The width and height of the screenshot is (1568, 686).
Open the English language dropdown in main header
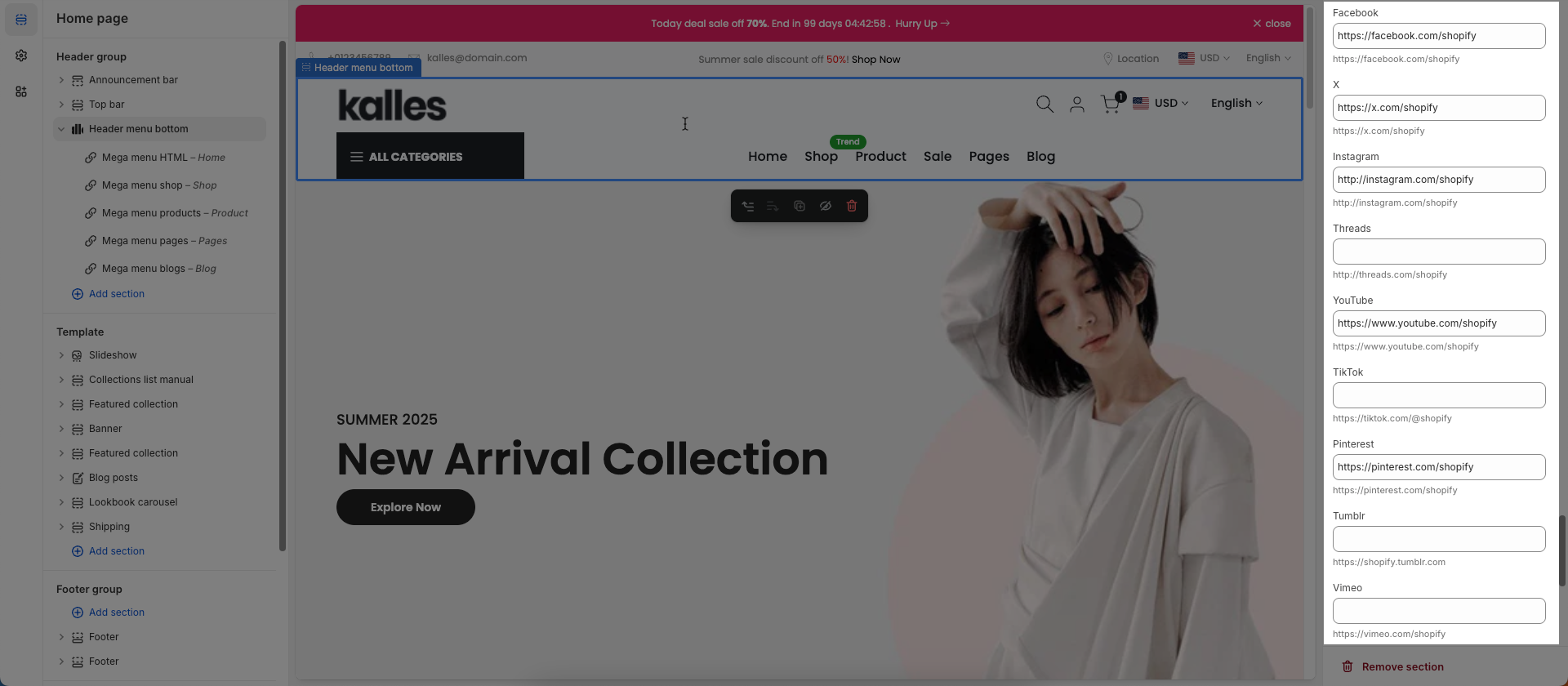[x=1236, y=103]
